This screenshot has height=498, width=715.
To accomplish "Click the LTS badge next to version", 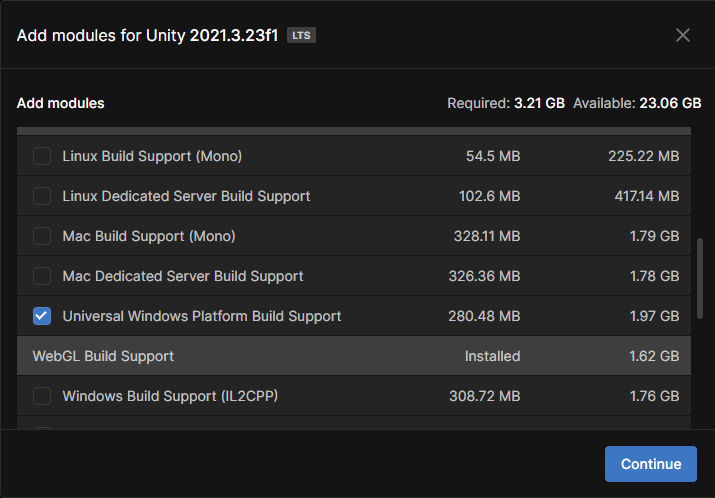I will (x=301, y=35).
